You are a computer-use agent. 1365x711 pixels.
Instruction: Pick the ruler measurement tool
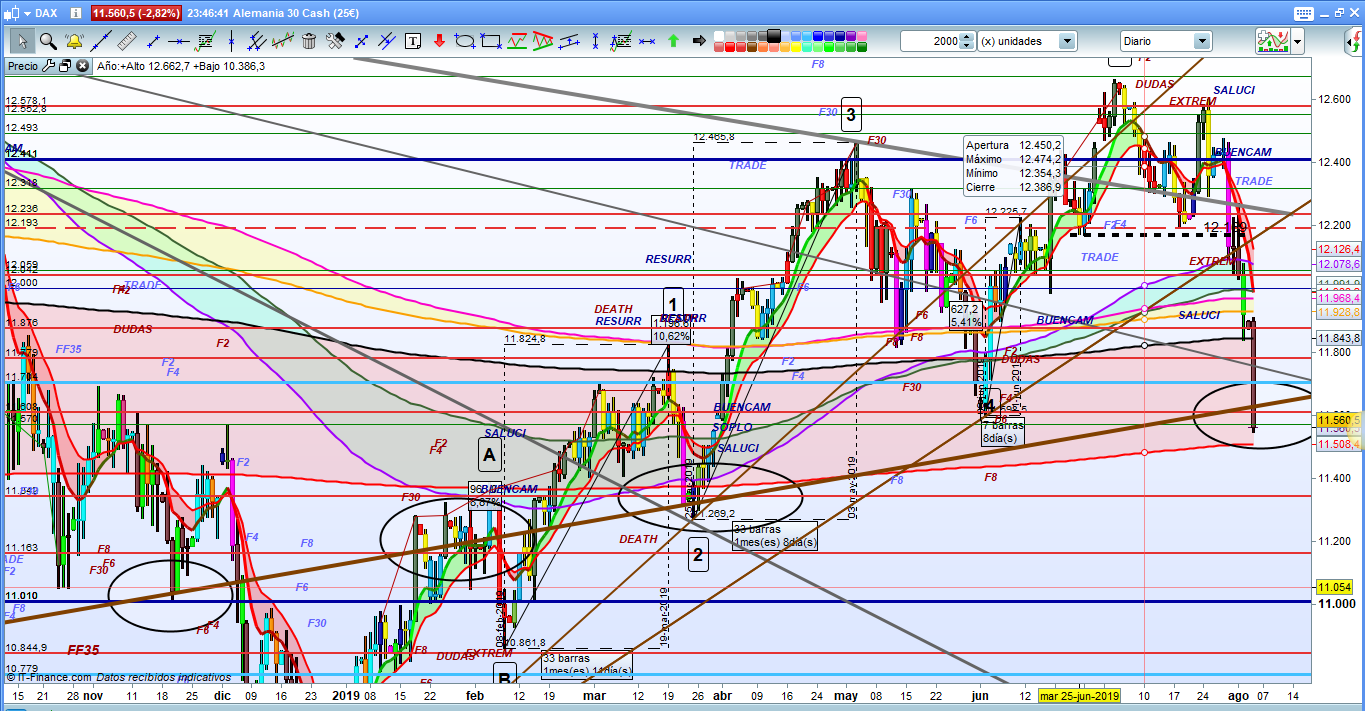[126, 41]
